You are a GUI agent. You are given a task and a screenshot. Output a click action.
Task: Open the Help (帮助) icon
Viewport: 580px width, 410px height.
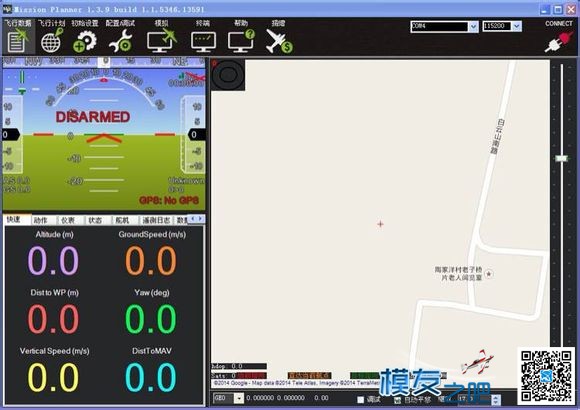(241, 36)
